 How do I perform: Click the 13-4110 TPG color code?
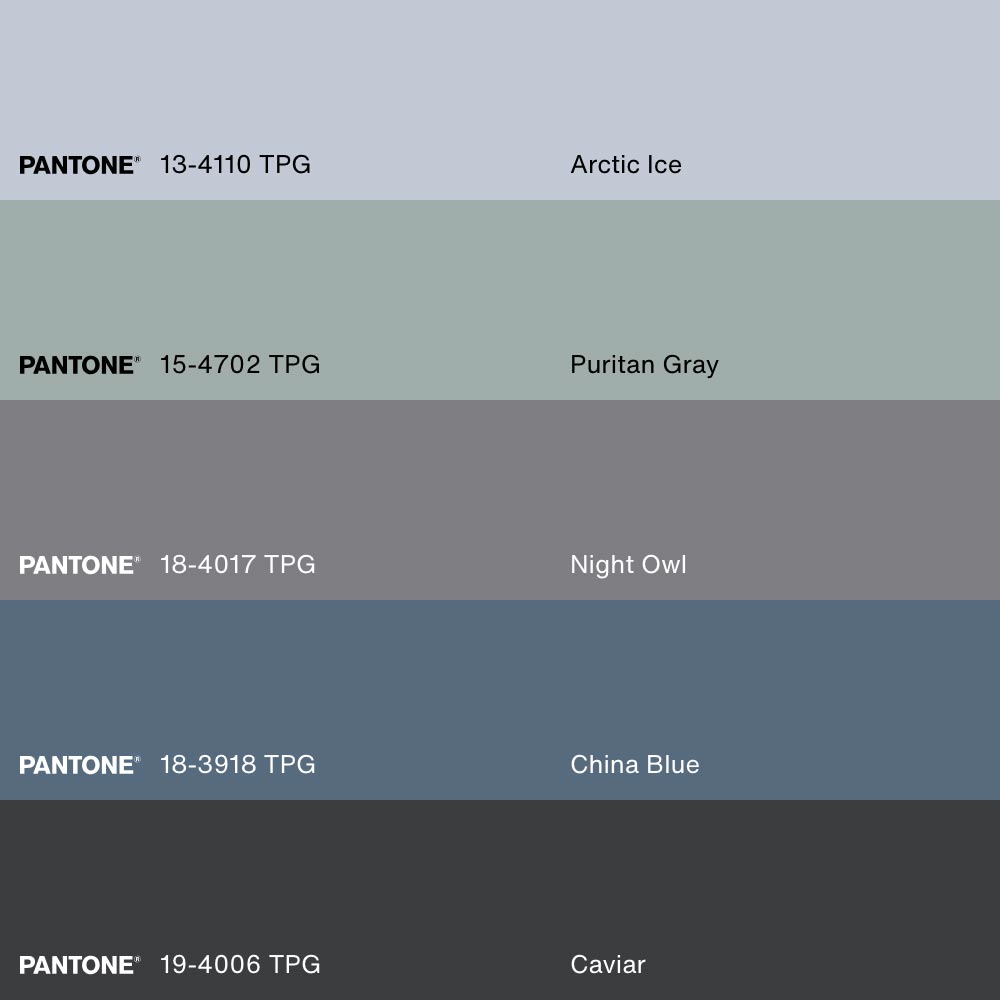[235, 165]
